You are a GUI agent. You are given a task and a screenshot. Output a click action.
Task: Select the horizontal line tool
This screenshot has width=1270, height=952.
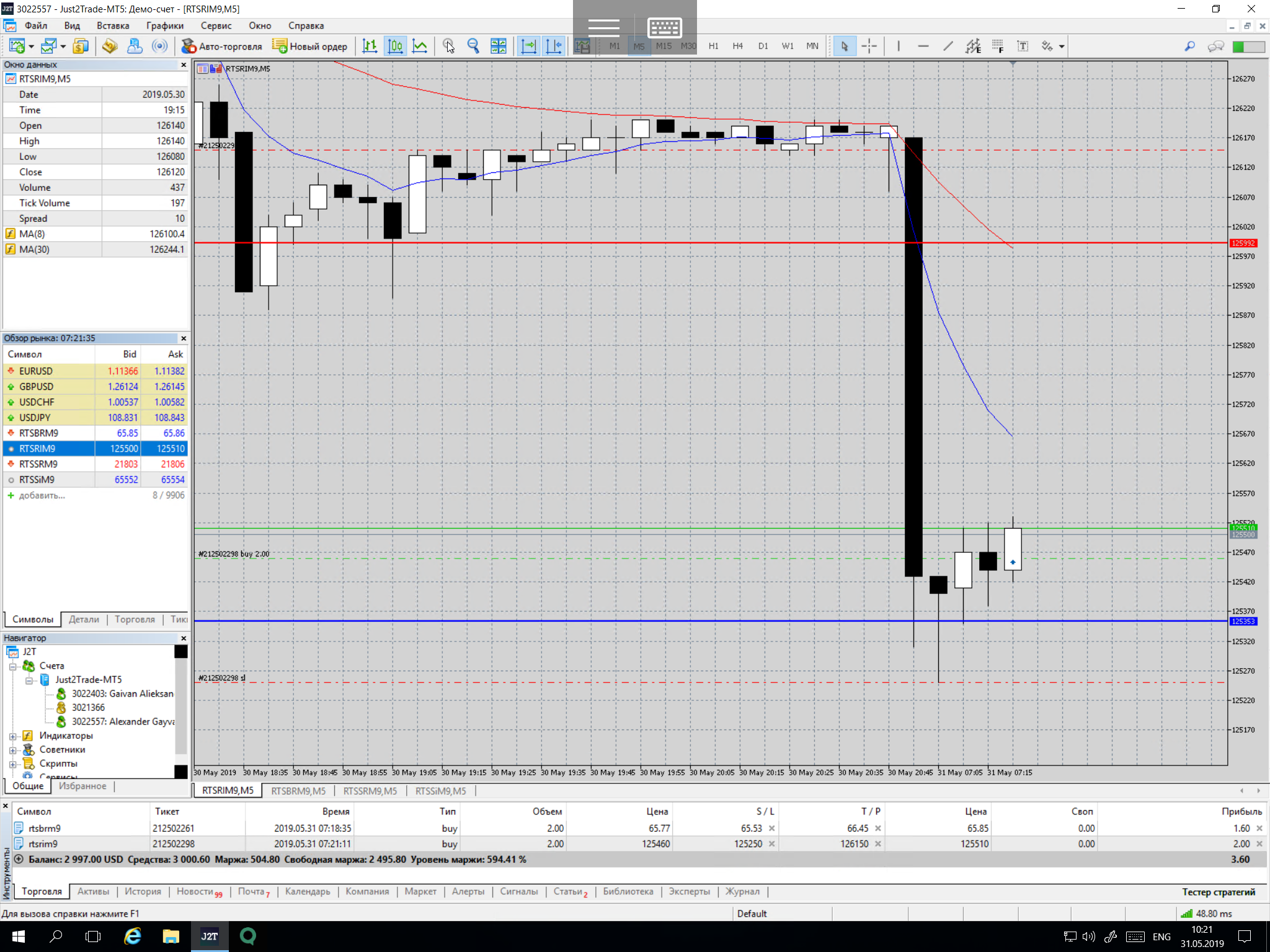(923, 46)
